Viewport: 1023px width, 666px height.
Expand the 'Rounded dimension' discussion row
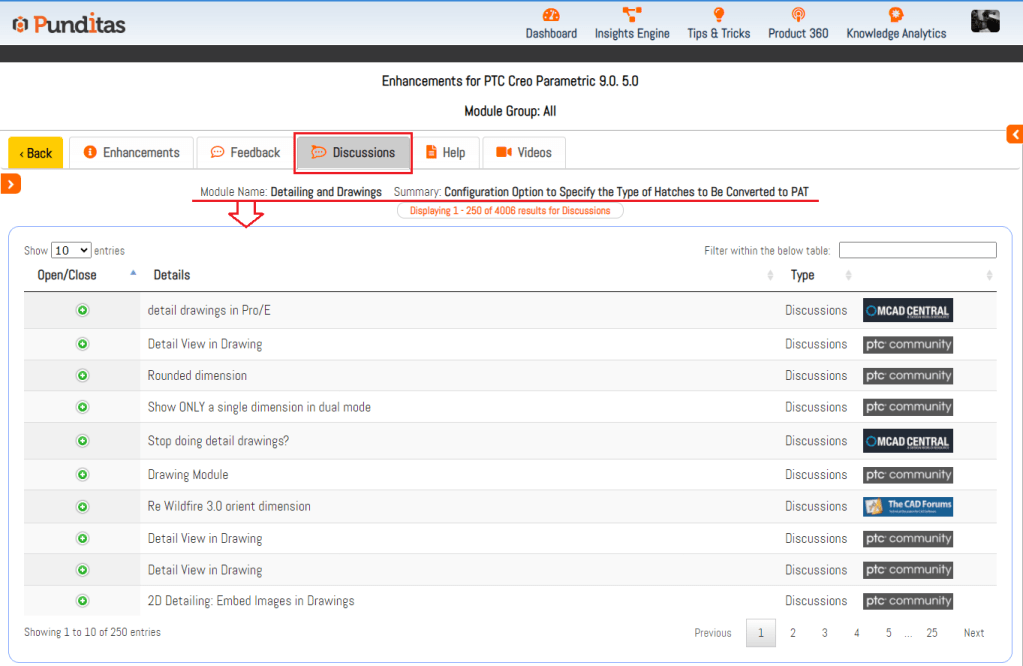82,376
